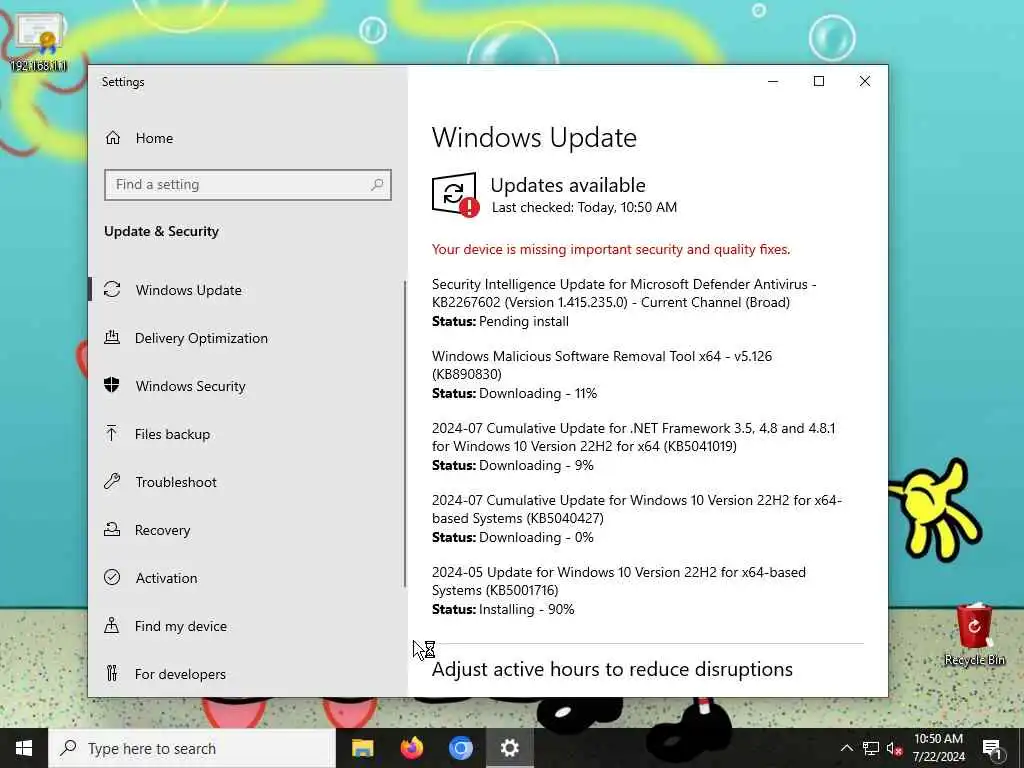The width and height of the screenshot is (1024, 768).
Task: Open Files backup settings
Action: tap(247, 434)
